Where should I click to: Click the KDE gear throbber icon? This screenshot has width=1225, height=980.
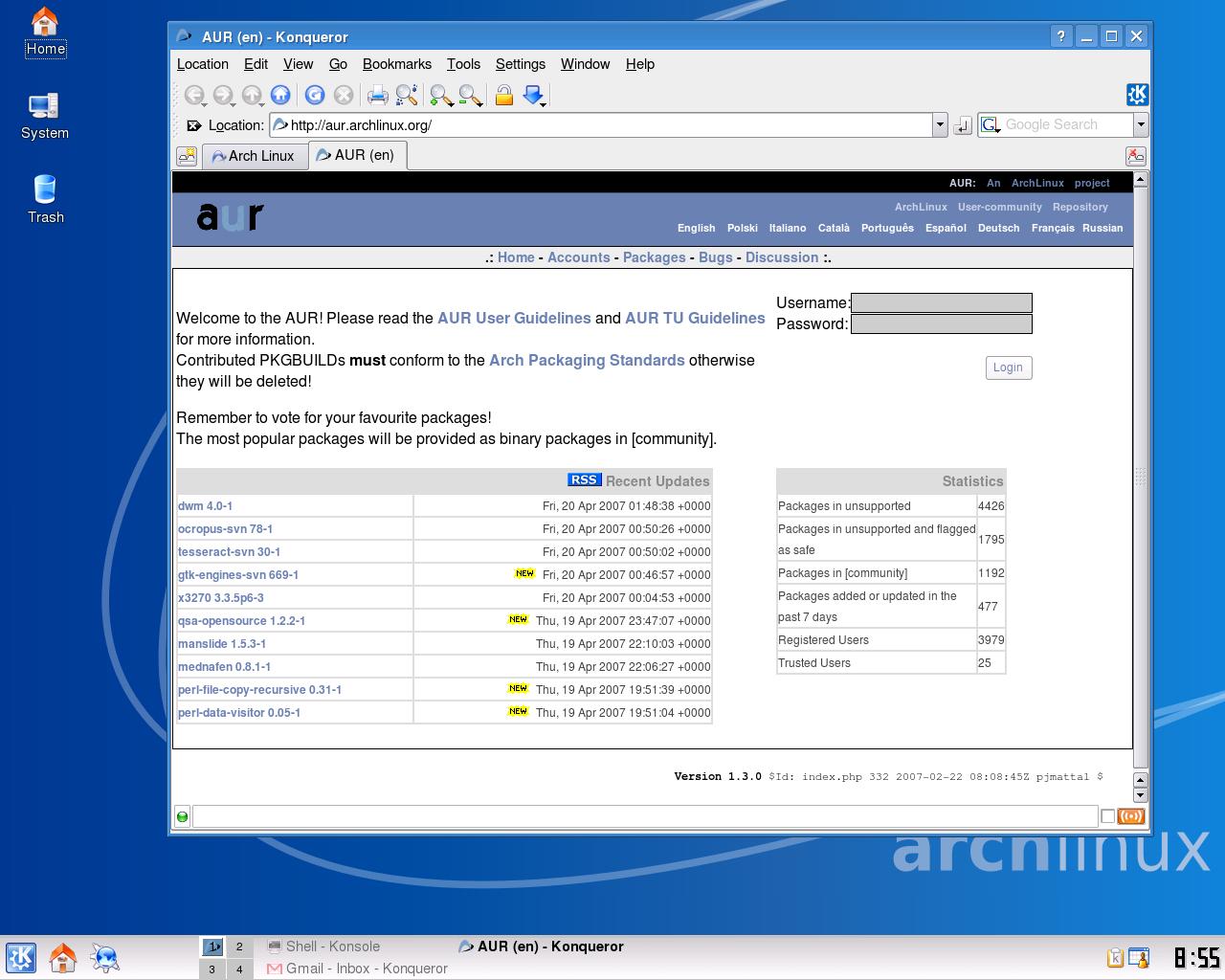[x=1137, y=95]
